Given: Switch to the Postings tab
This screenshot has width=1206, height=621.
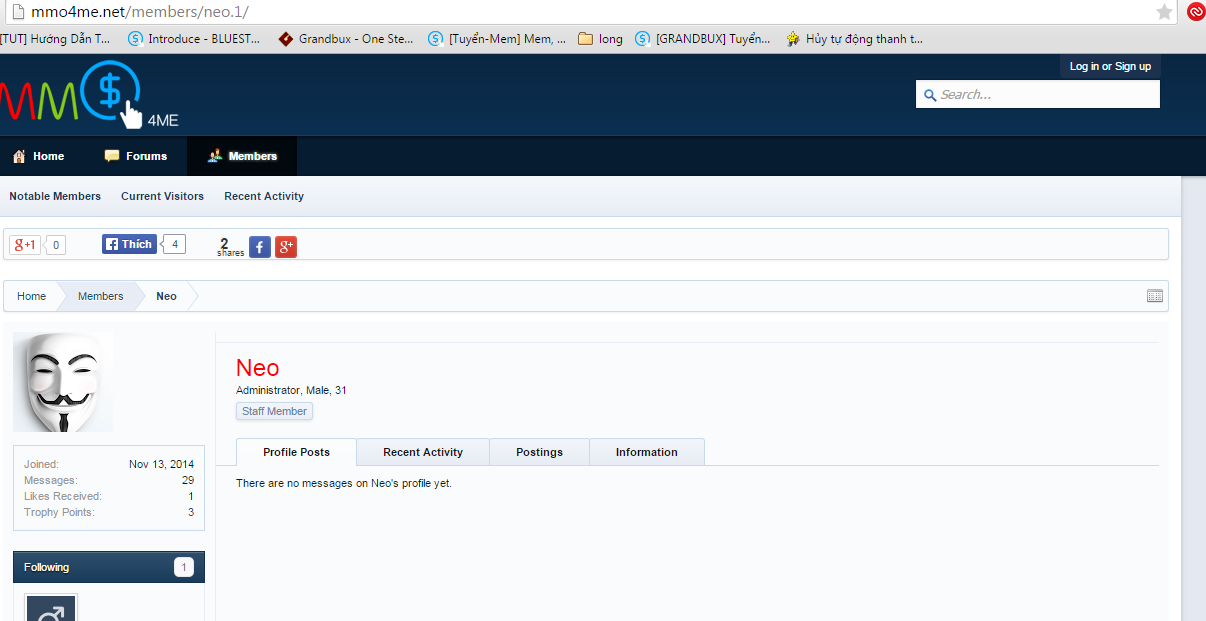Looking at the screenshot, I should (x=539, y=452).
